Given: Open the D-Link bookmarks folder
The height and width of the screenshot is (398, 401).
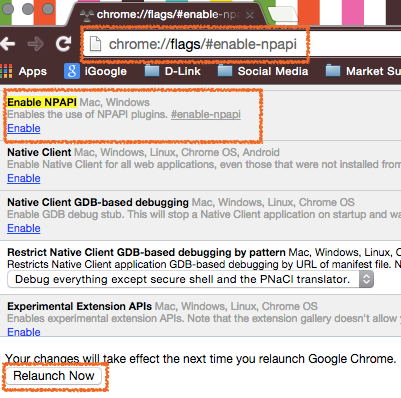Looking at the screenshot, I should point(172,71).
